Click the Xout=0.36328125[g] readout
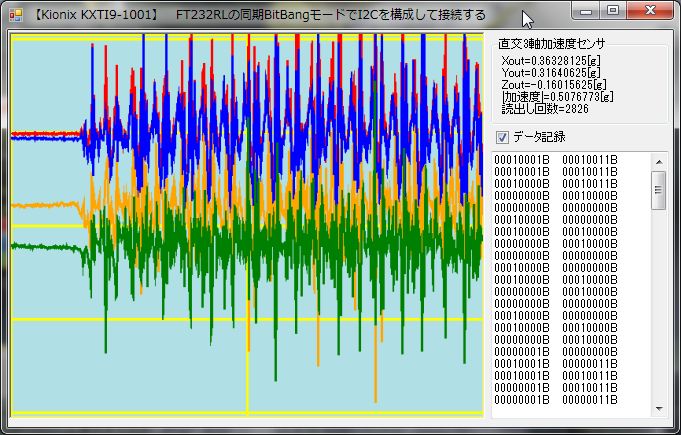 [551, 60]
